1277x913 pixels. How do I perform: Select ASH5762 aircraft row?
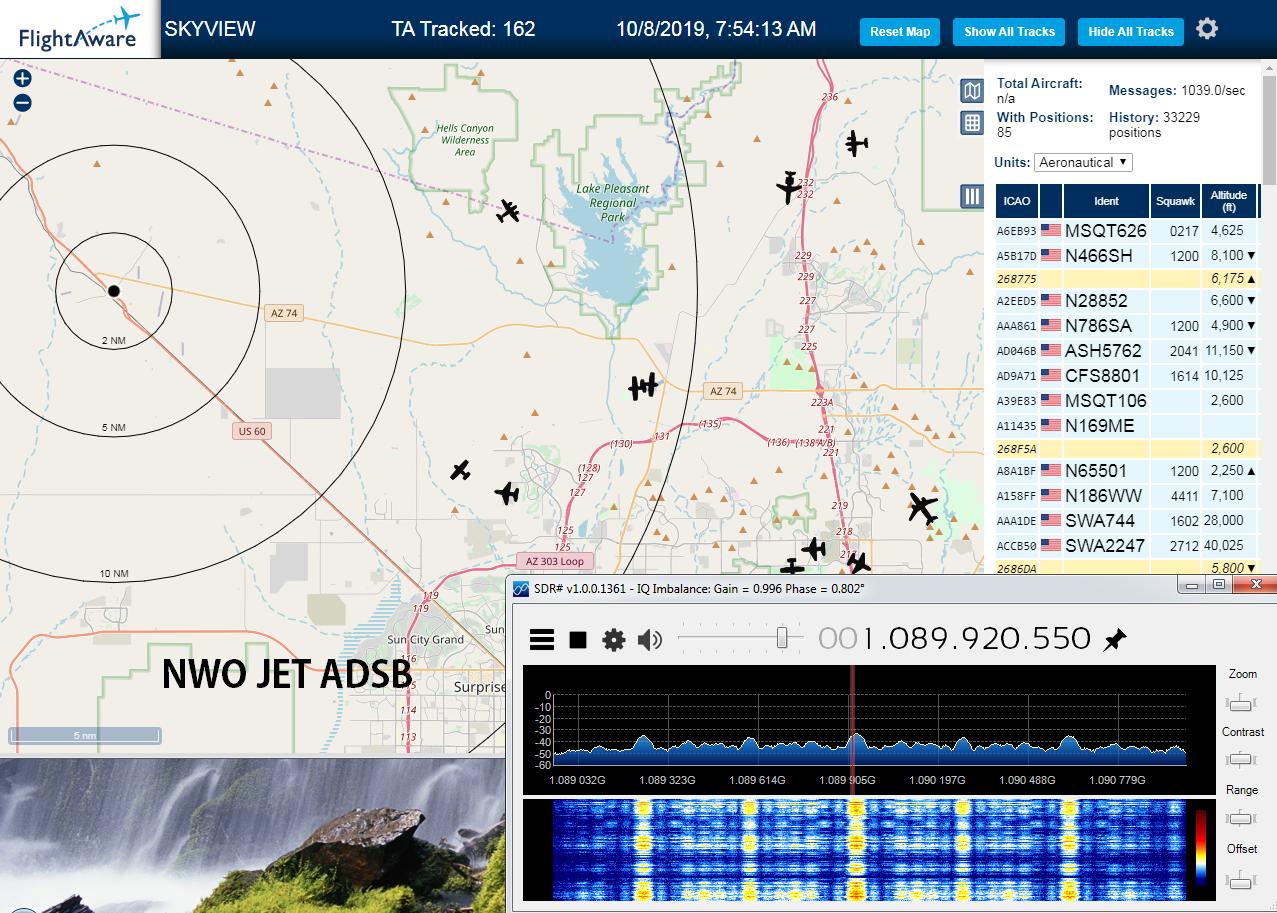(1126, 351)
